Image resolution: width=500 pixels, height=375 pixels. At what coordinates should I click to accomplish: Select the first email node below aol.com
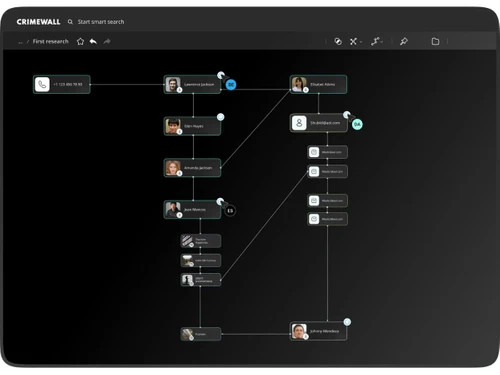327,152
